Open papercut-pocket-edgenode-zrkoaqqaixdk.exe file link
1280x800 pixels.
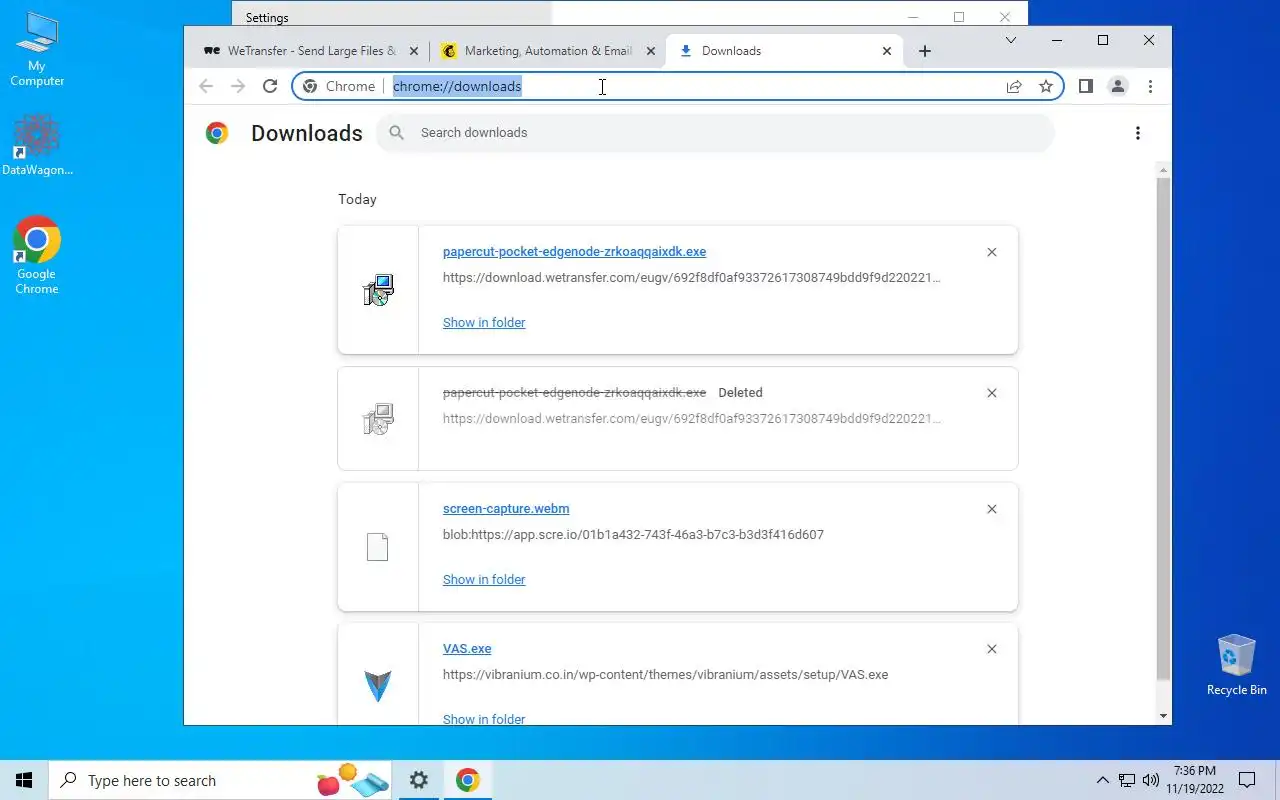point(574,252)
